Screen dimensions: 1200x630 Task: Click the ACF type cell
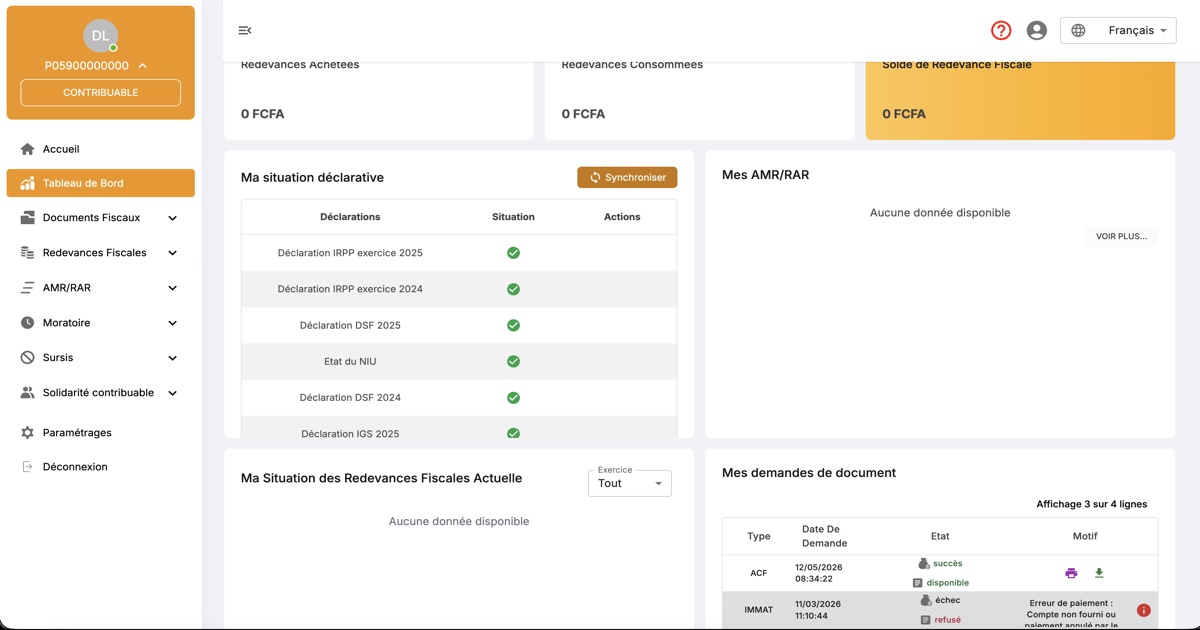[758, 574]
